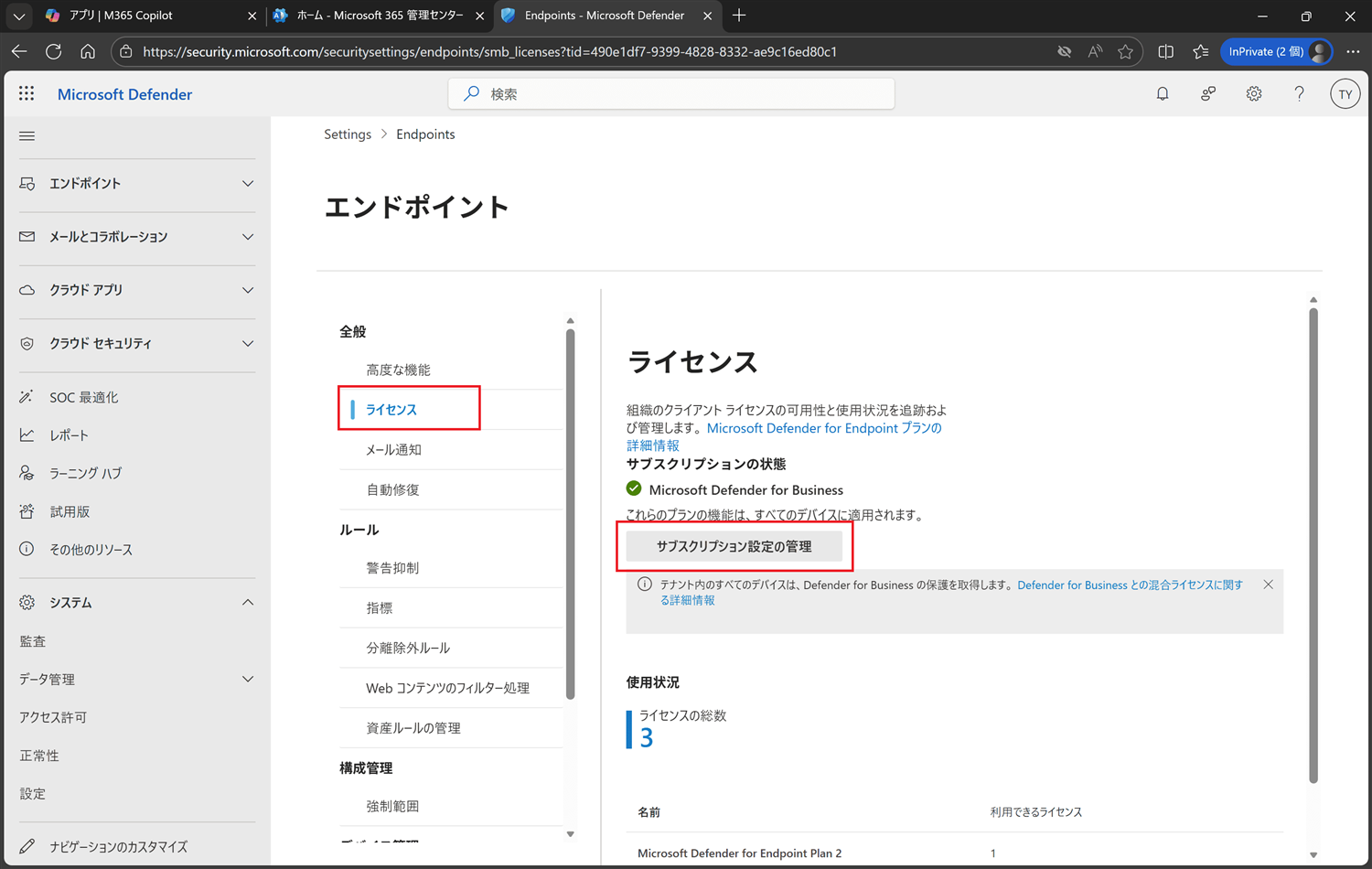Click the メールとコラボレーション envelope icon
This screenshot has height=869, width=1372.
pyautogui.click(x=27, y=237)
